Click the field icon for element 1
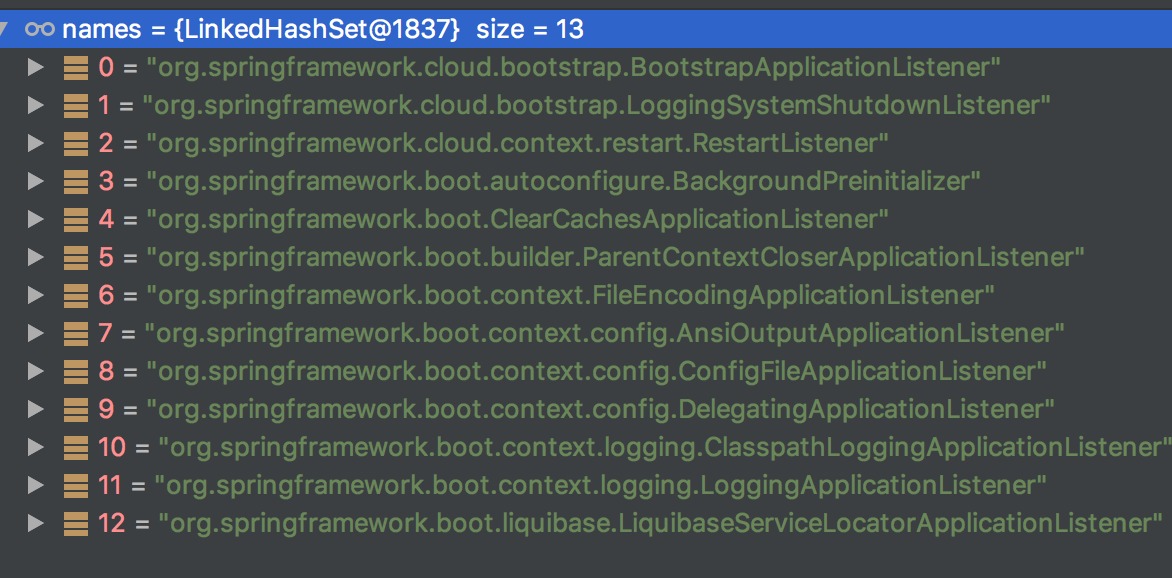This screenshot has height=578, width=1172. coord(75,106)
